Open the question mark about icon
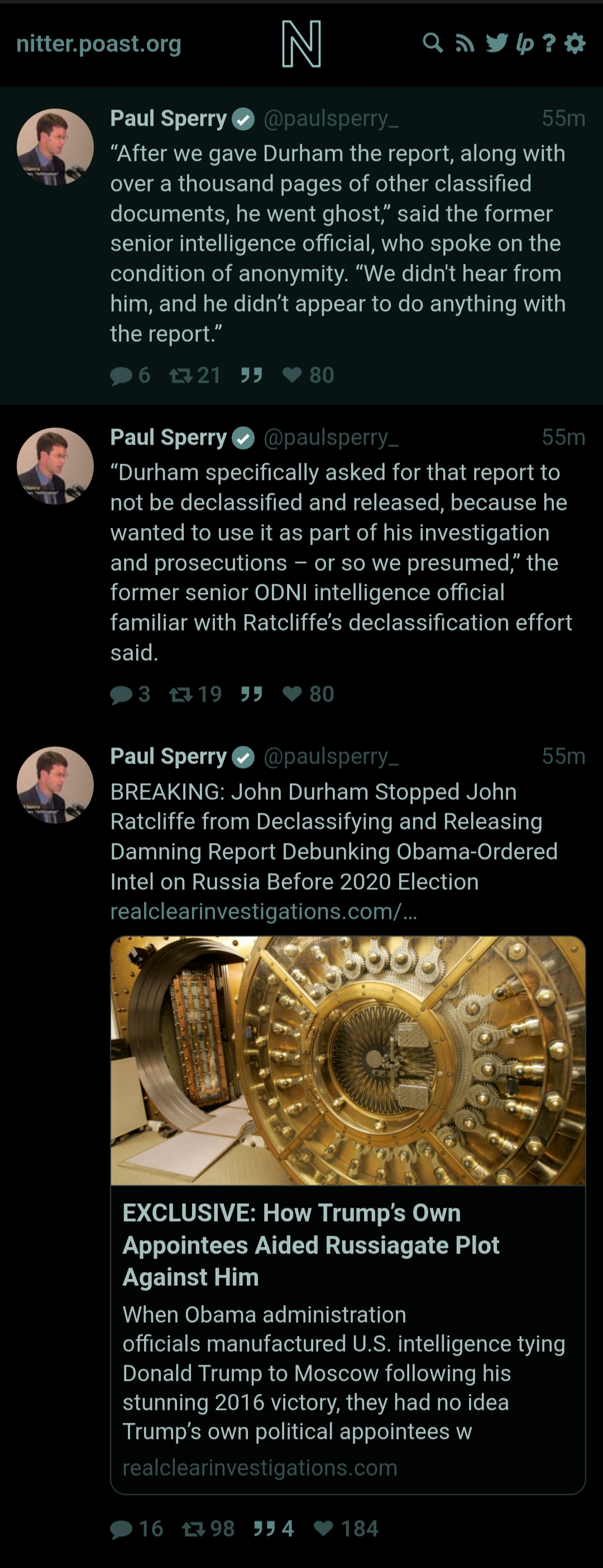Image resolution: width=603 pixels, height=1568 pixels. (549, 43)
